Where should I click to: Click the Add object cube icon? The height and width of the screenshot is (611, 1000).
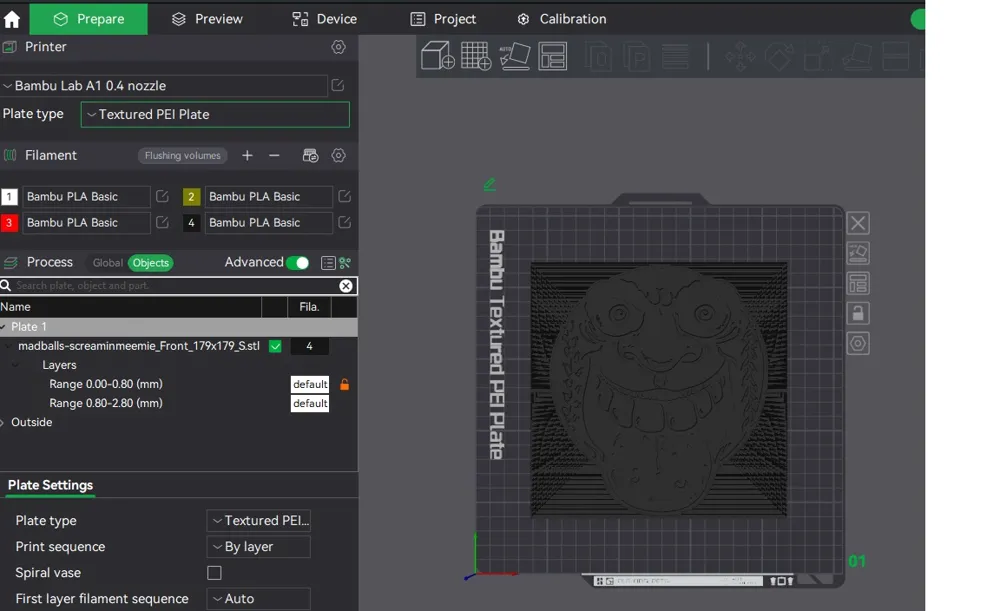[x=438, y=55]
